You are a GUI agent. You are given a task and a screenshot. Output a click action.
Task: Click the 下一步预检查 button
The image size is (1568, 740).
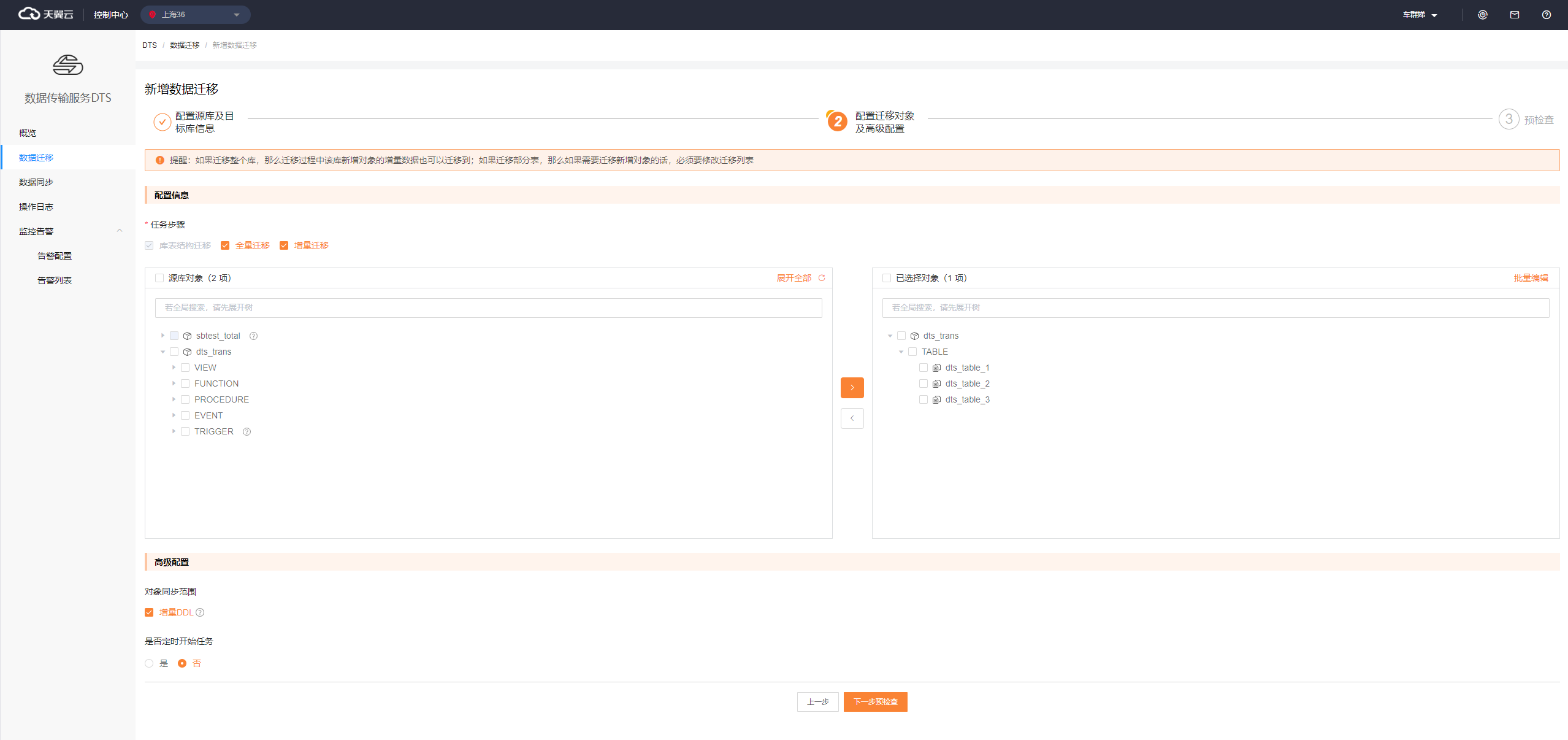coord(875,702)
